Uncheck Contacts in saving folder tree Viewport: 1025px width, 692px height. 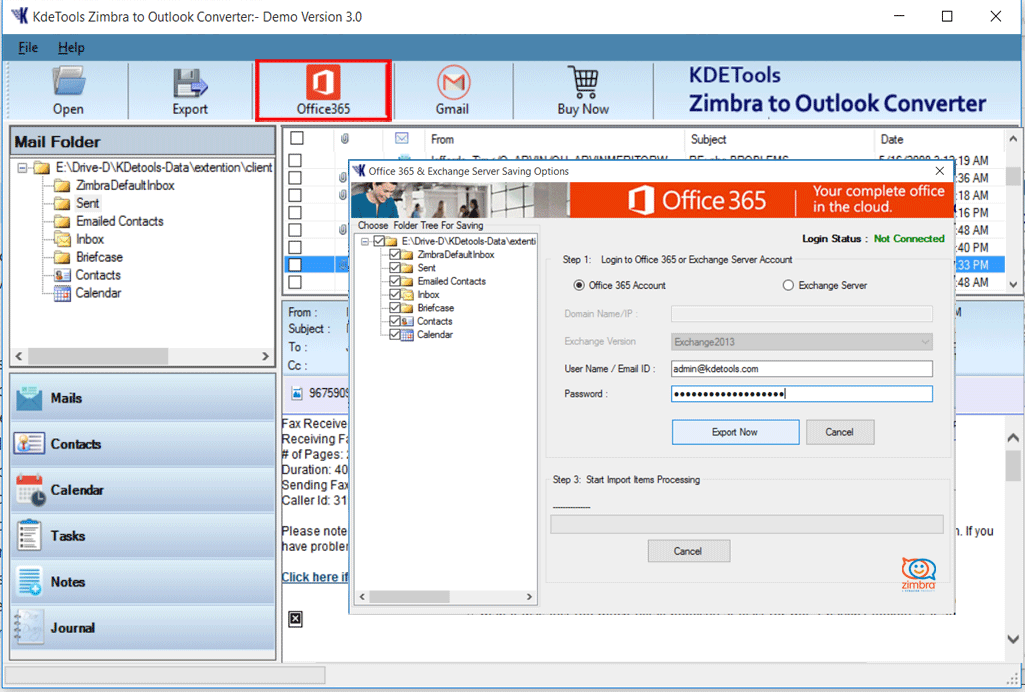point(395,321)
